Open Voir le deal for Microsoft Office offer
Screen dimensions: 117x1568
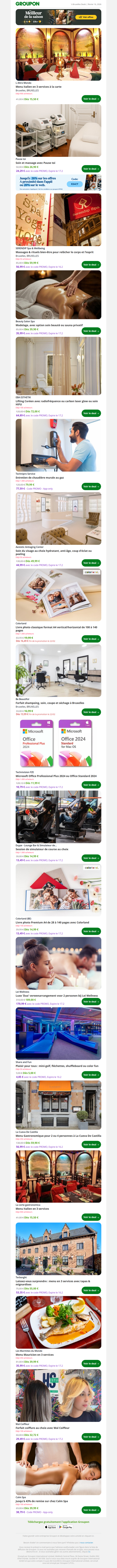(x=91, y=785)
